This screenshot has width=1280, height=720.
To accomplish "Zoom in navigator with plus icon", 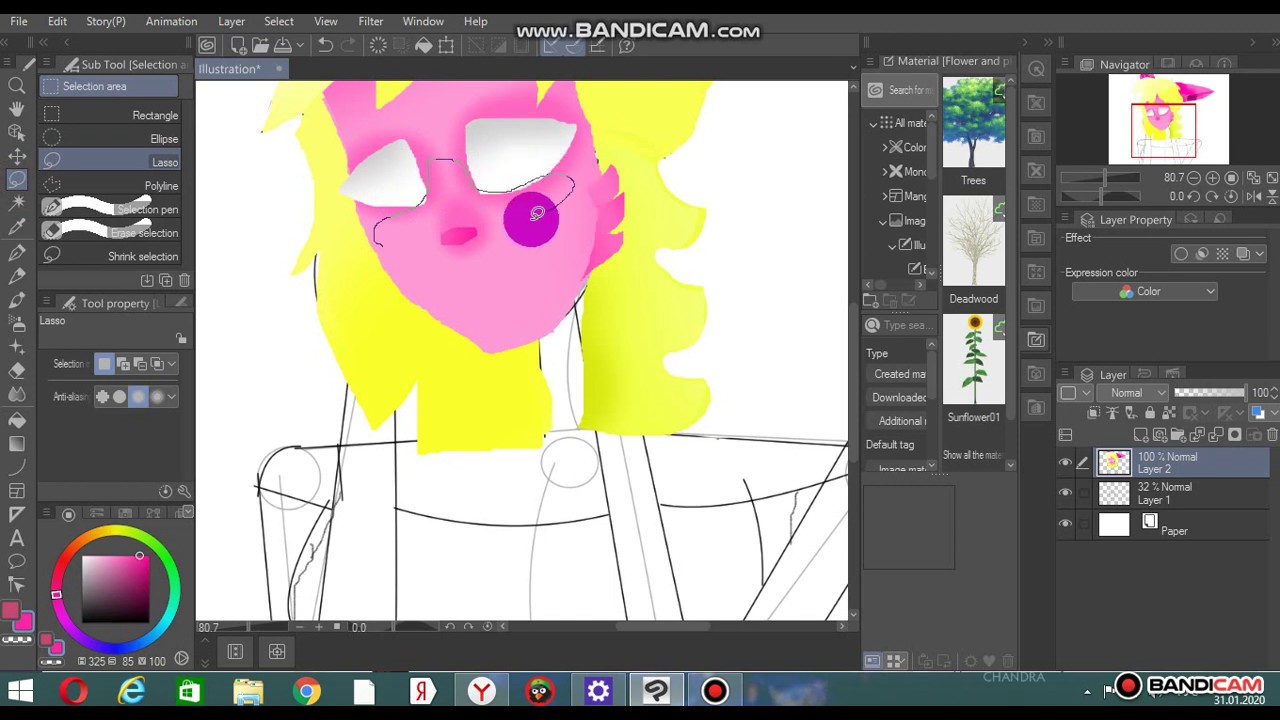I will pyautogui.click(x=1213, y=177).
